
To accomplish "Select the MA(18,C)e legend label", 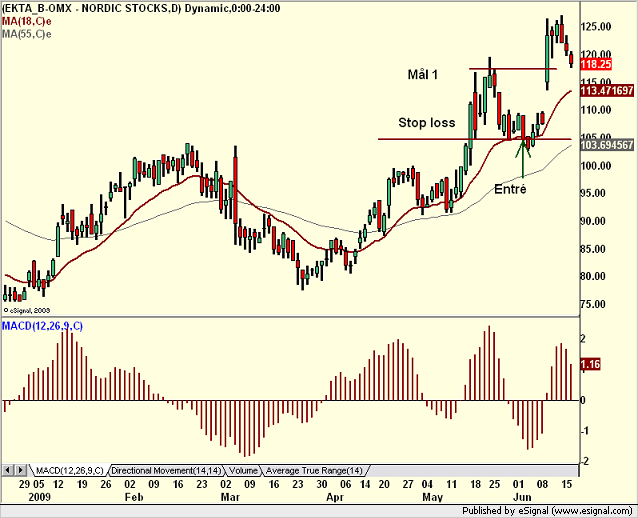I will [26, 21].
